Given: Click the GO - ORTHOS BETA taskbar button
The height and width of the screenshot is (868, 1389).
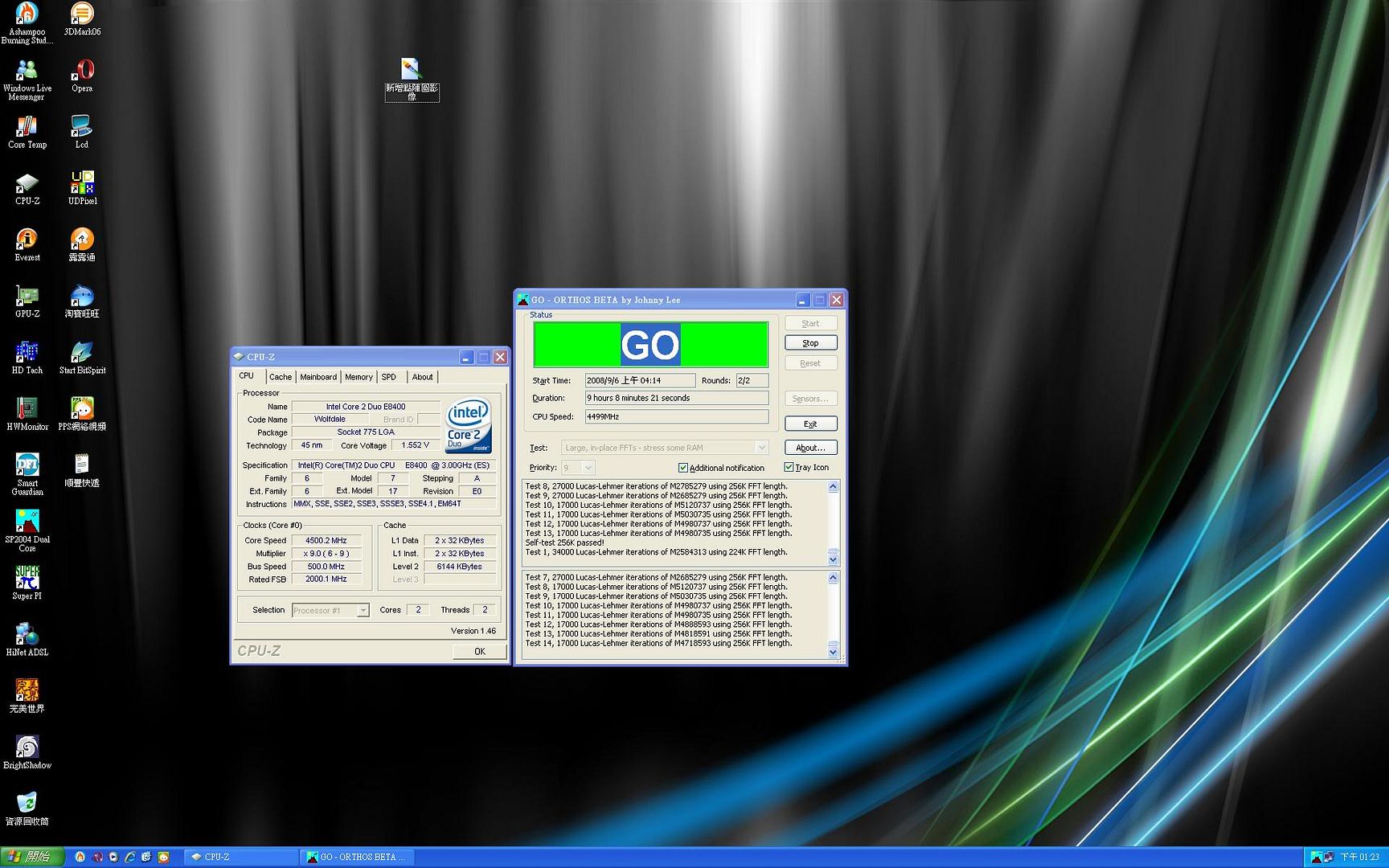Looking at the screenshot, I should [x=358, y=858].
